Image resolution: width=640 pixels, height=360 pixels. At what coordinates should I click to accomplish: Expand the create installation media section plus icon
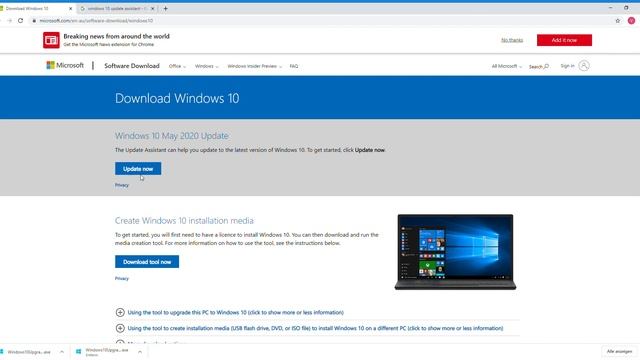pos(120,328)
